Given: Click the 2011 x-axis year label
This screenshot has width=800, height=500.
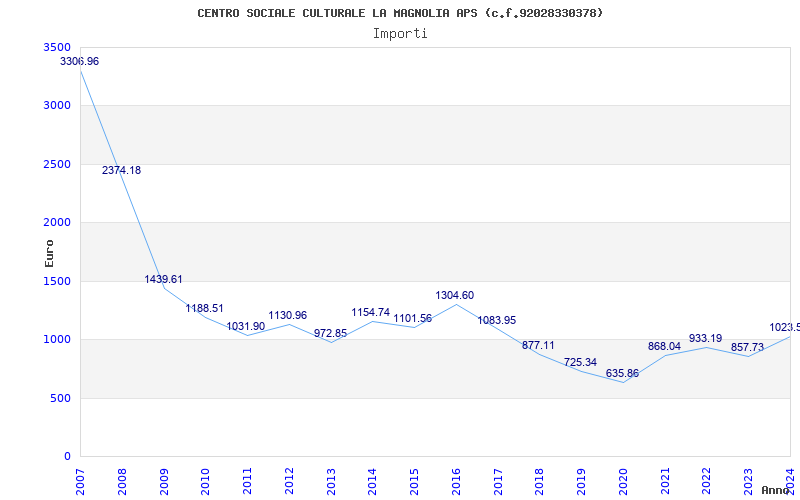Looking at the screenshot, I should (x=247, y=482).
